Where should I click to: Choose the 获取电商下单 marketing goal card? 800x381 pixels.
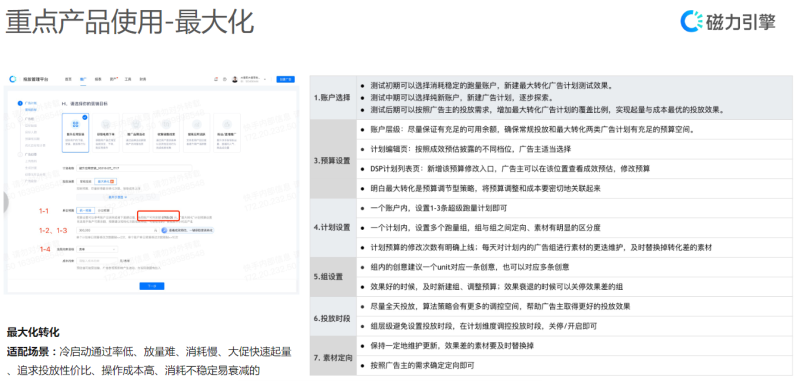coord(106,133)
